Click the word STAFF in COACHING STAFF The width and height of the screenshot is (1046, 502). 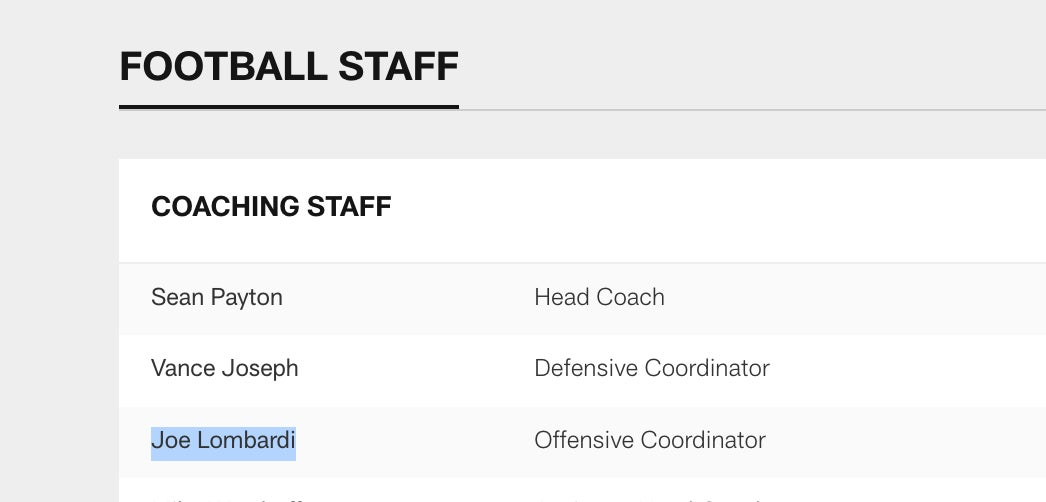[x=349, y=207]
